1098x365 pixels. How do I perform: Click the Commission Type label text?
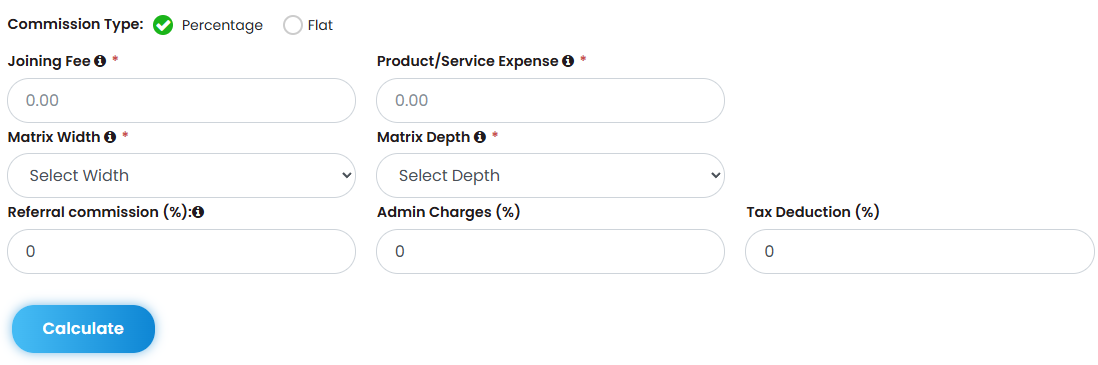click(76, 25)
